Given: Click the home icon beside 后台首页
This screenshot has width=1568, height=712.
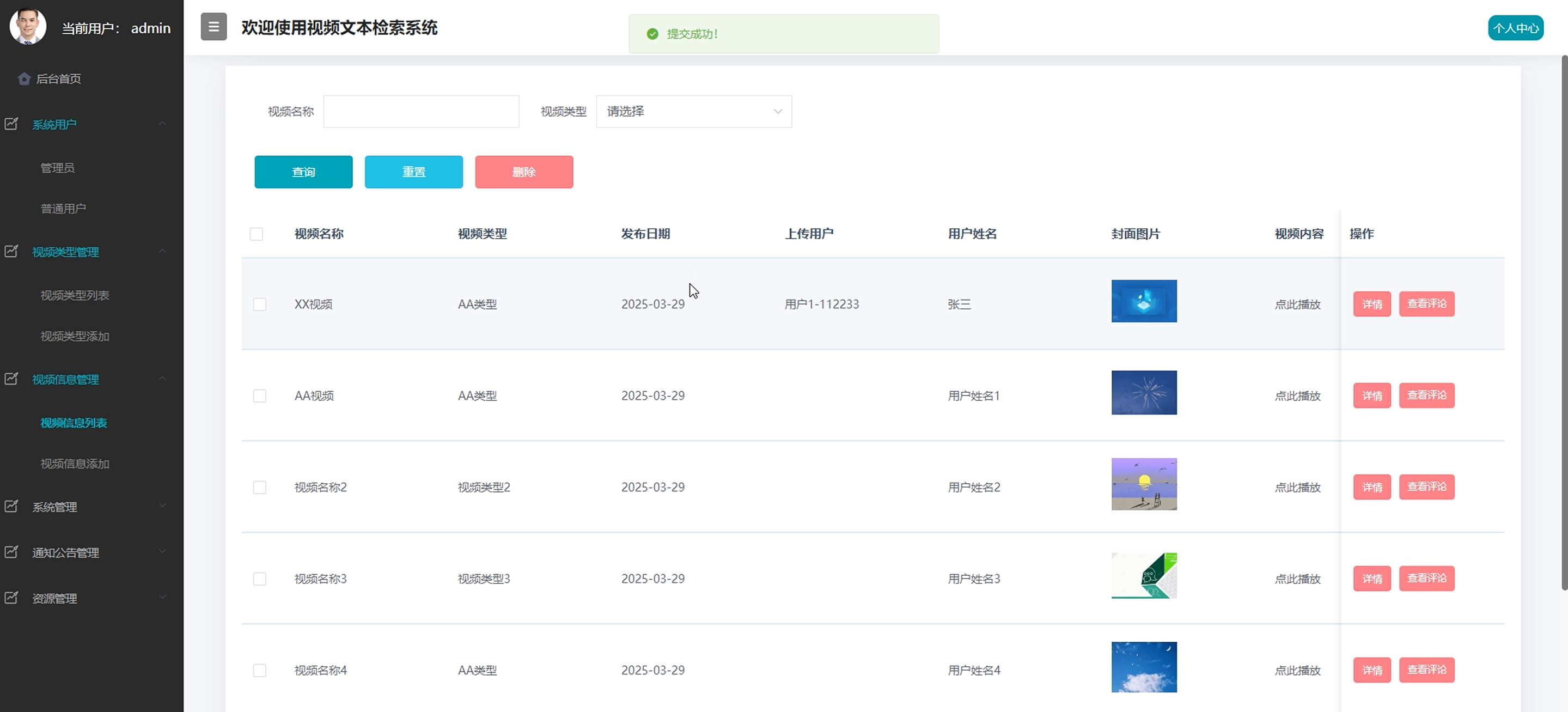Looking at the screenshot, I should pyautogui.click(x=25, y=78).
